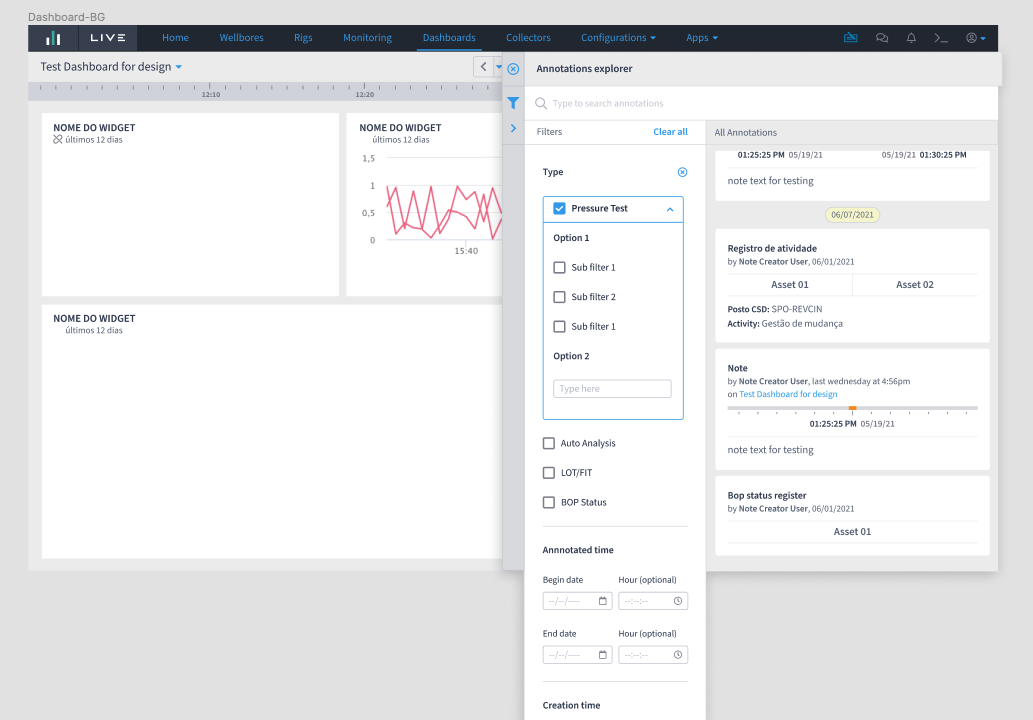Screen dimensions: 1033x720
Task: Enable the Auto Analysis checkbox
Action: (x=549, y=443)
